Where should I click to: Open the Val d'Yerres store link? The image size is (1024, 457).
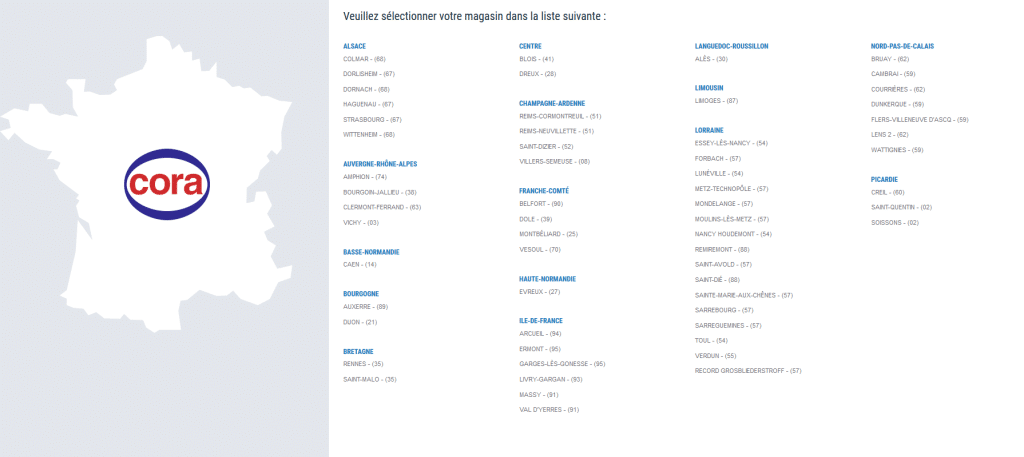pyautogui.click(x=549, y=409)
